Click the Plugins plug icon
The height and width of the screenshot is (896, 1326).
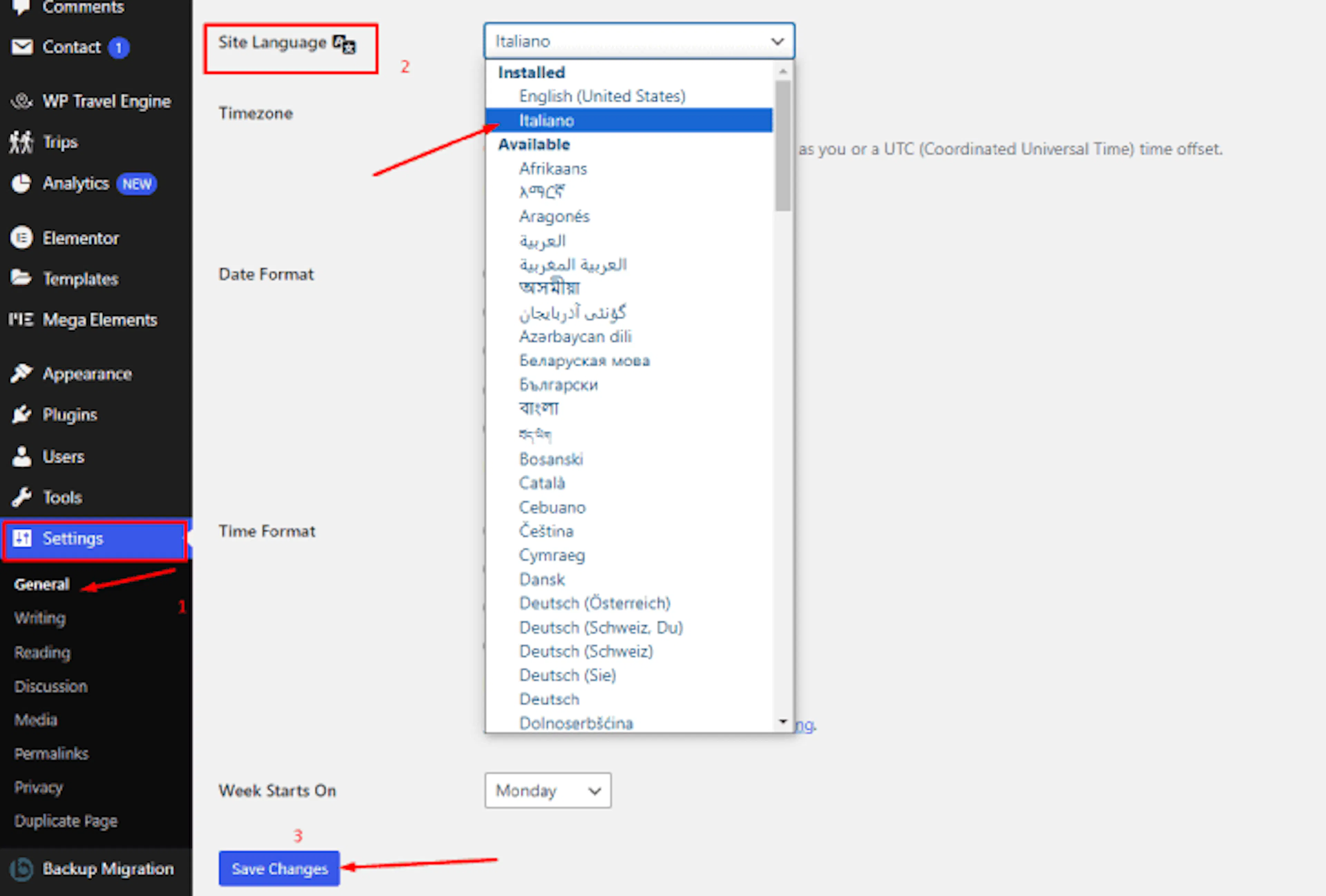pyautogui.click(x=22, y=415)
